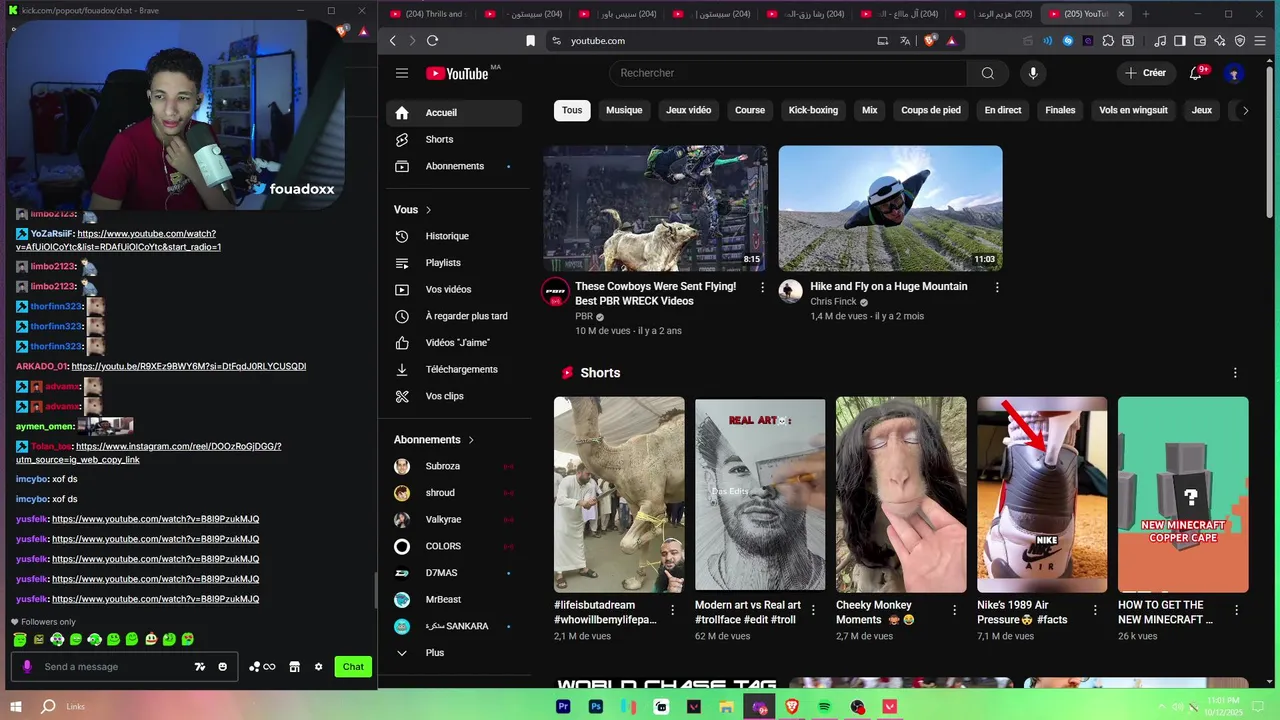Expand the Abonnements section heading chevron

point(471,440)
